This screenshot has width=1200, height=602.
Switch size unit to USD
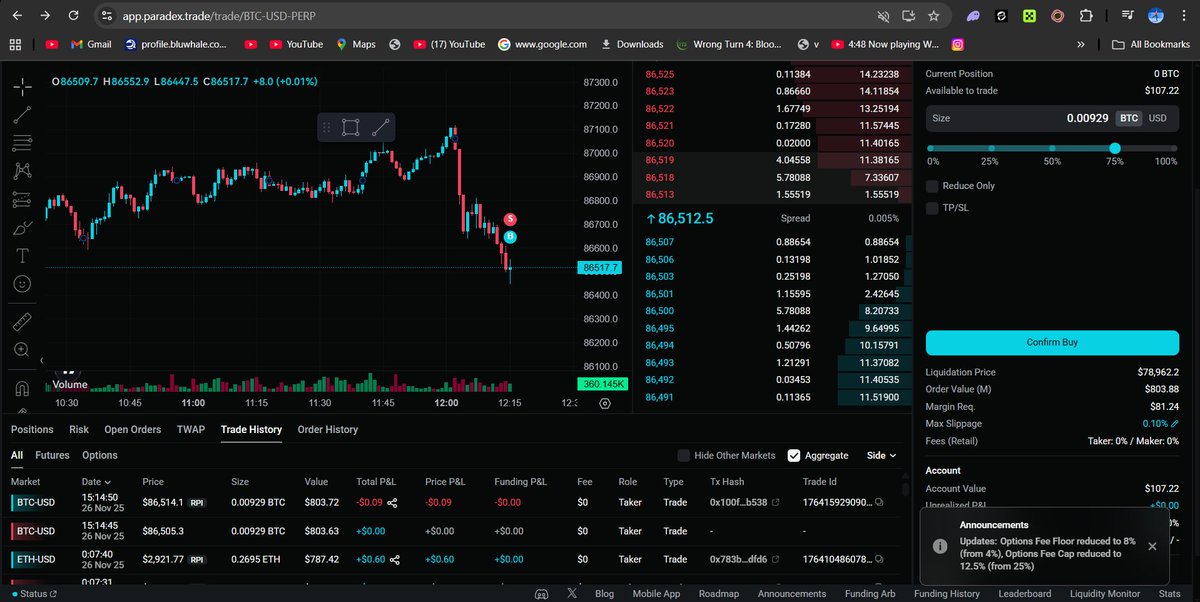point(1157,117)
